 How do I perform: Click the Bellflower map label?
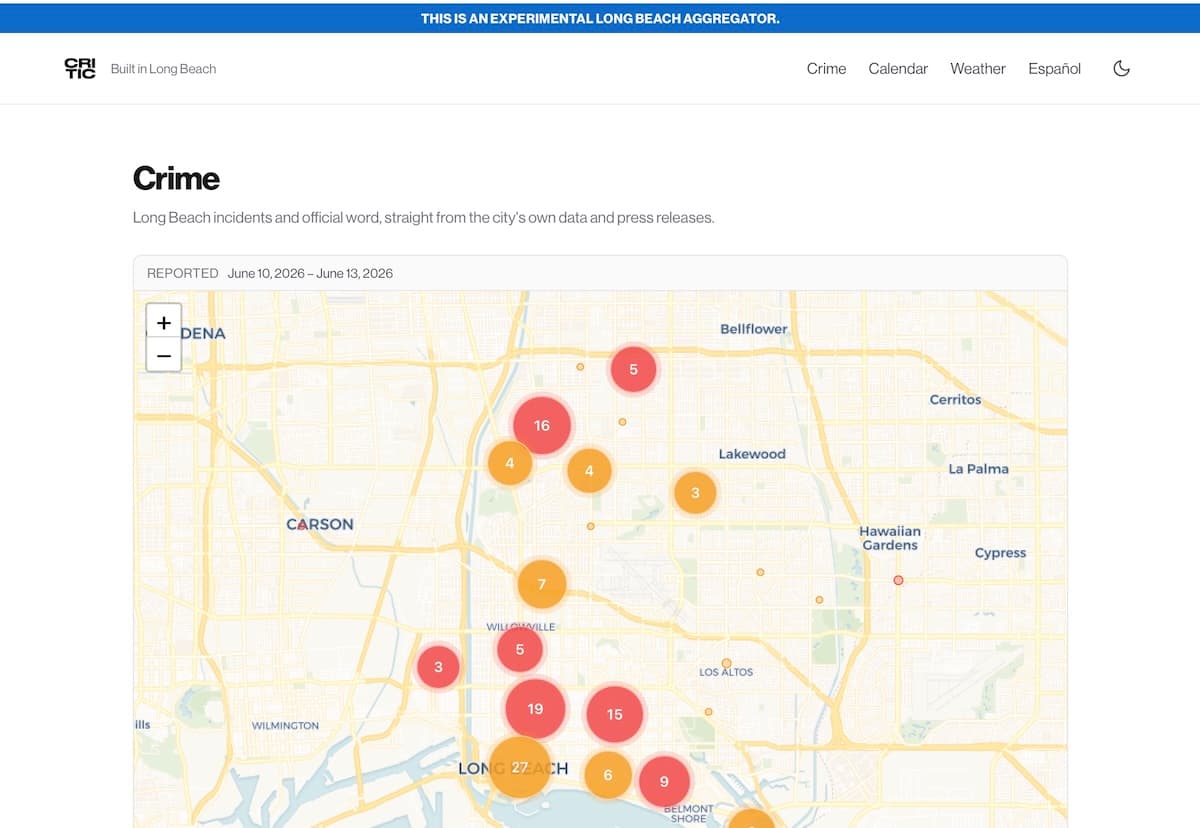coord(754,329)
